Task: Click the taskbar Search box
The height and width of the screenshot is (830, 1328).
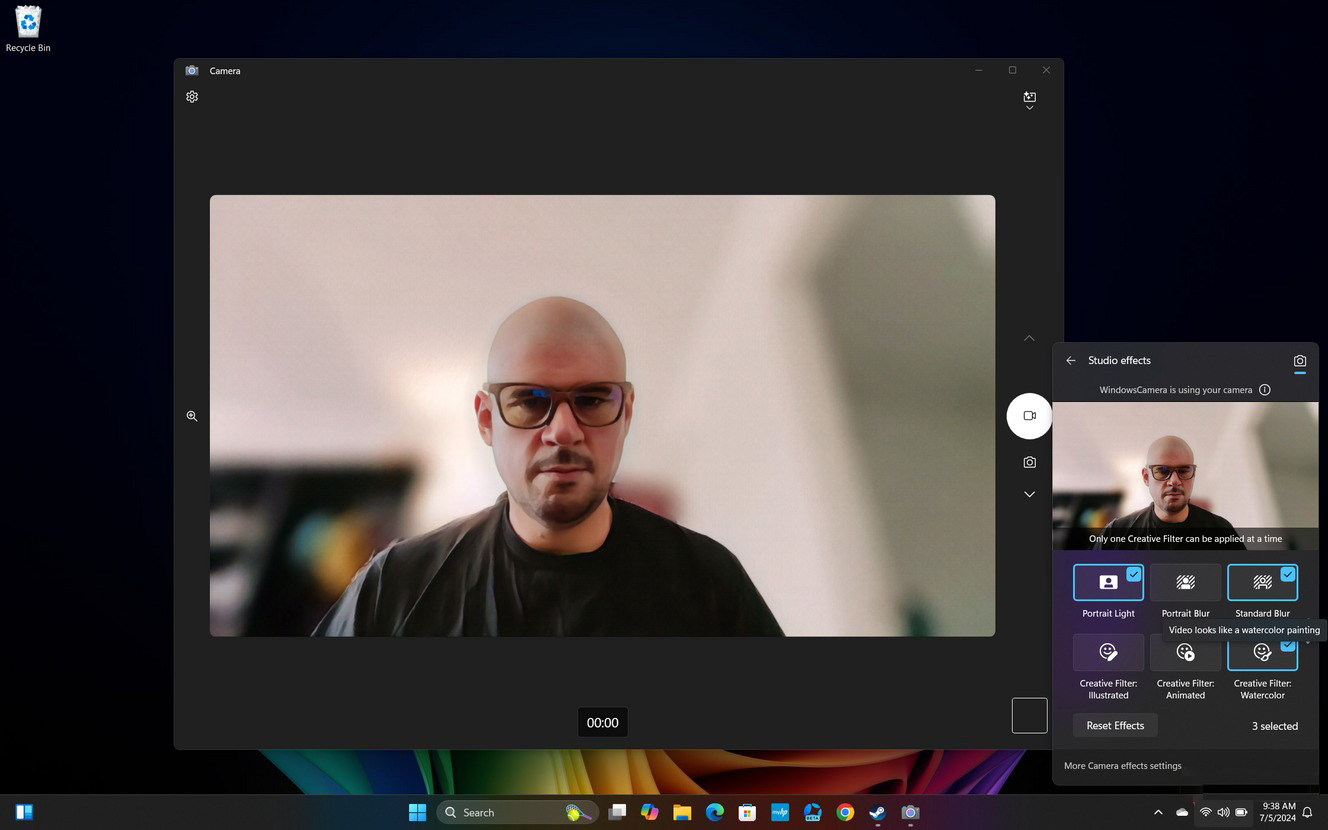Action: coord(517,812)
